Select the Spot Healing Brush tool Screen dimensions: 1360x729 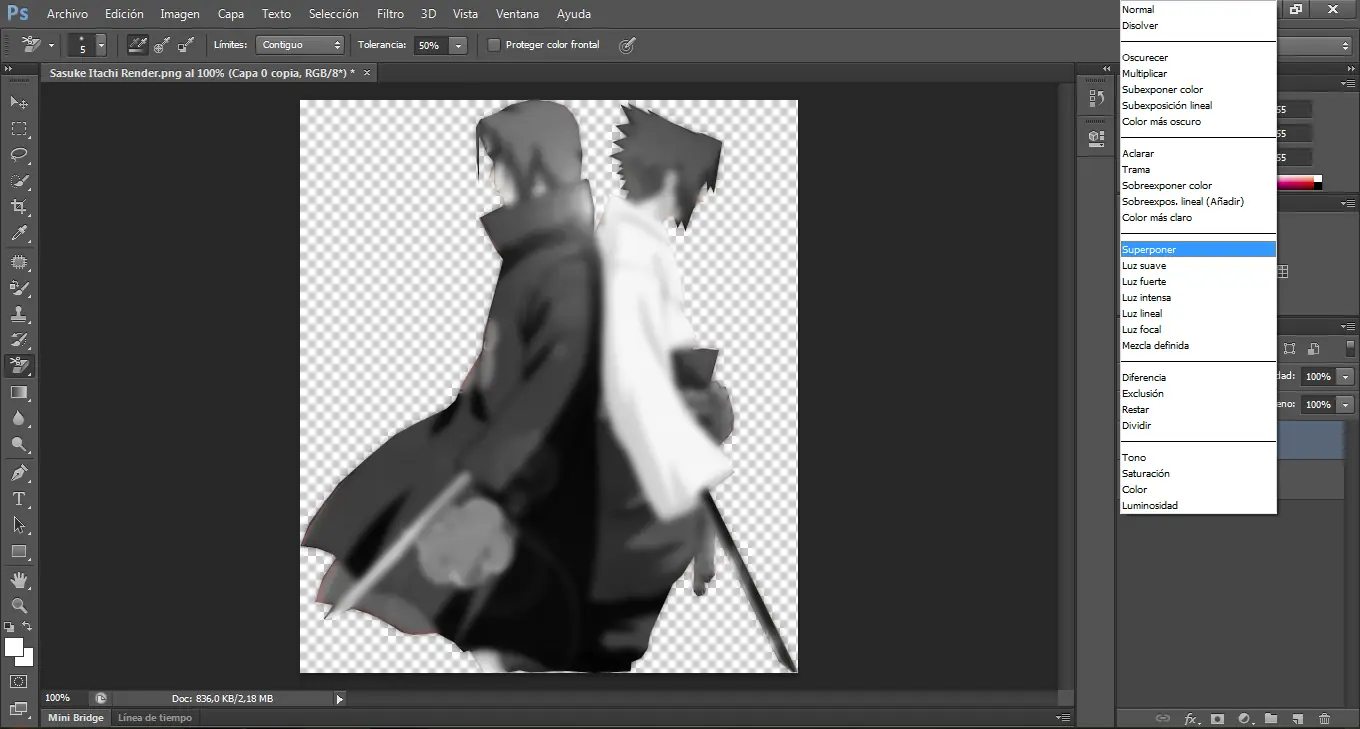coord(19,262)
